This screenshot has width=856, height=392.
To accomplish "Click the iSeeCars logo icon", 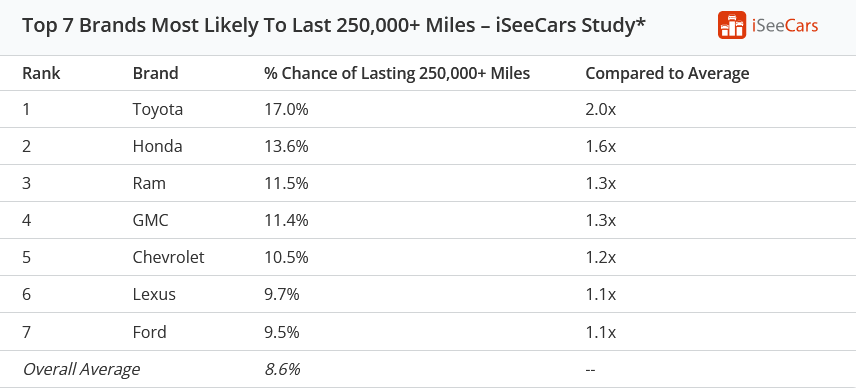I will click(x=732, y=25).
